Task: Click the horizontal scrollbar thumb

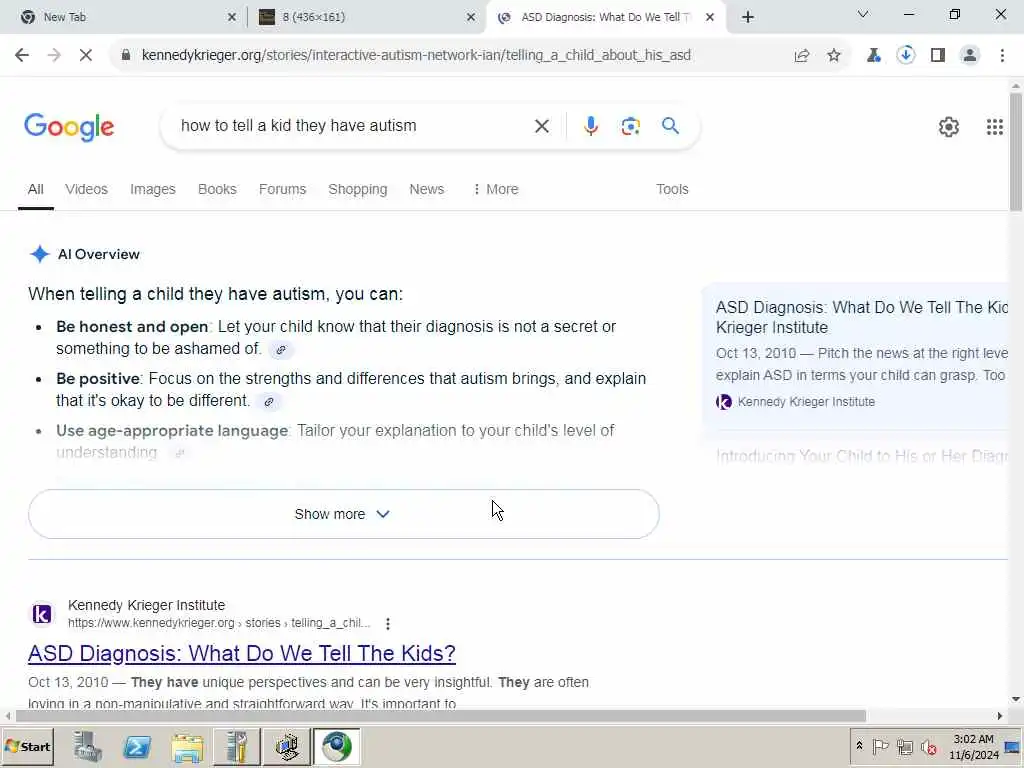Action: [441, 716]
